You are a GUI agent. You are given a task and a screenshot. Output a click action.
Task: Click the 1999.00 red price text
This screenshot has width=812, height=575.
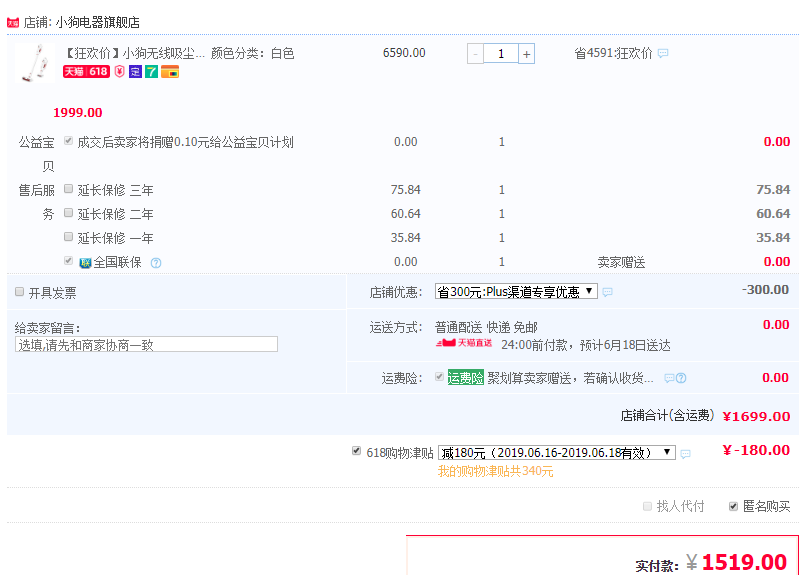[x=78, y=112]
